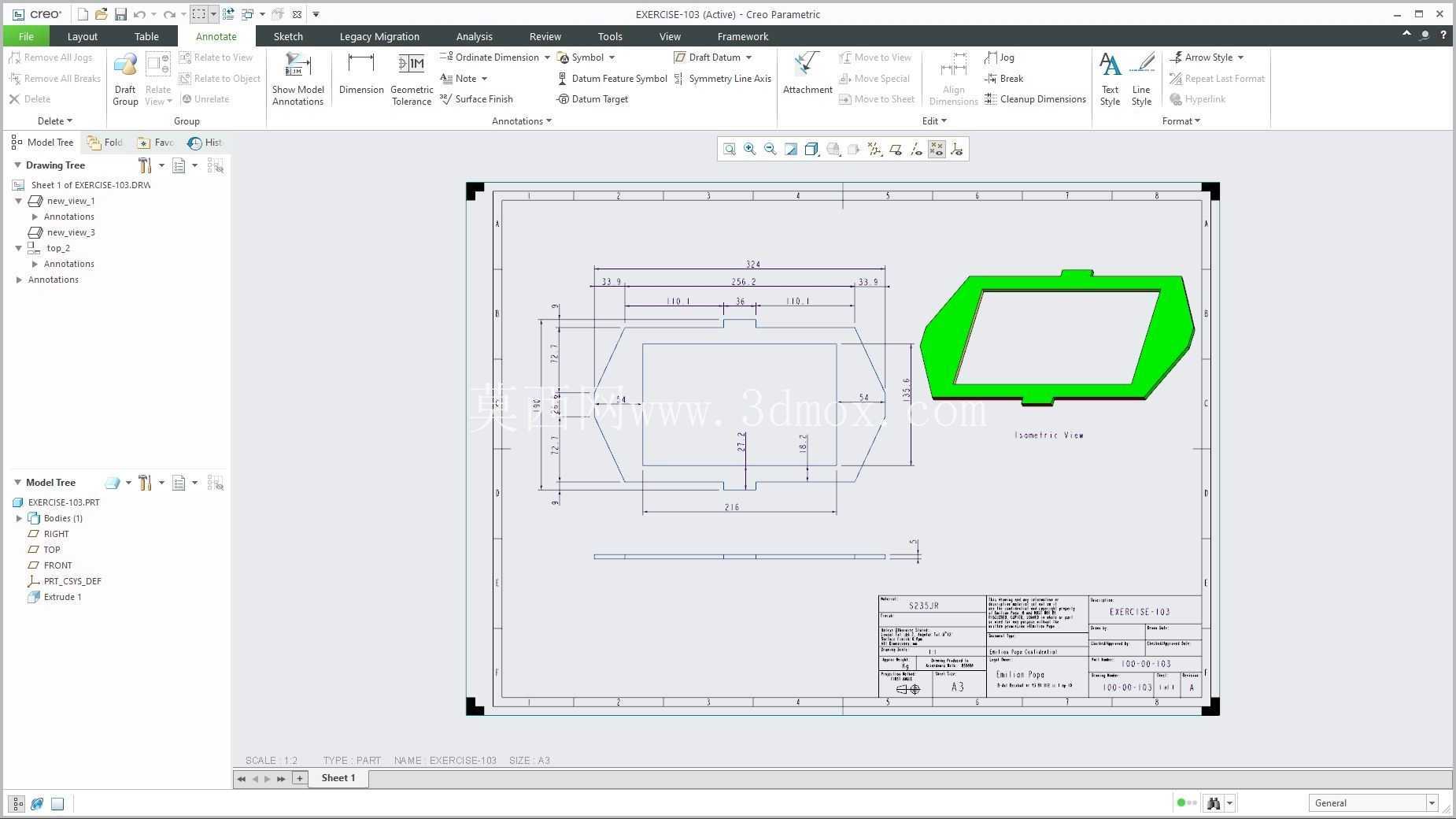Collapse the new_view_1 tree node
Viewport: 1456px width, 819px height.
tap(19, 201)
